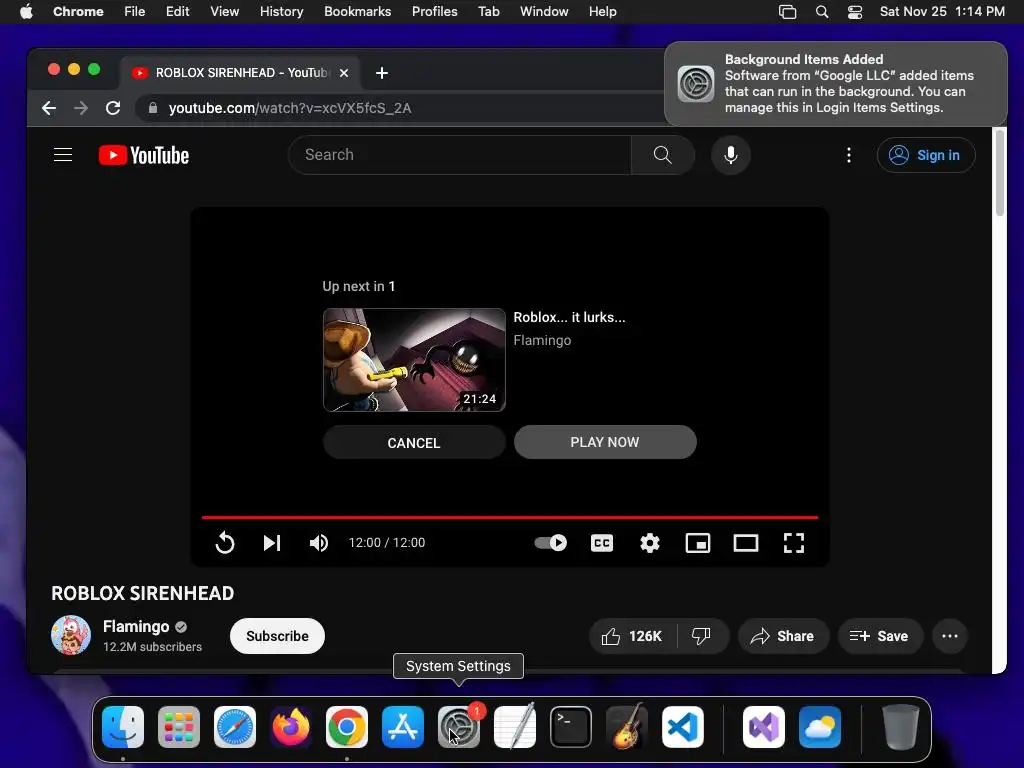Screen dimensions: 1024x768
Task: Open Finder from the Dock
Action: tap(123, 727)
